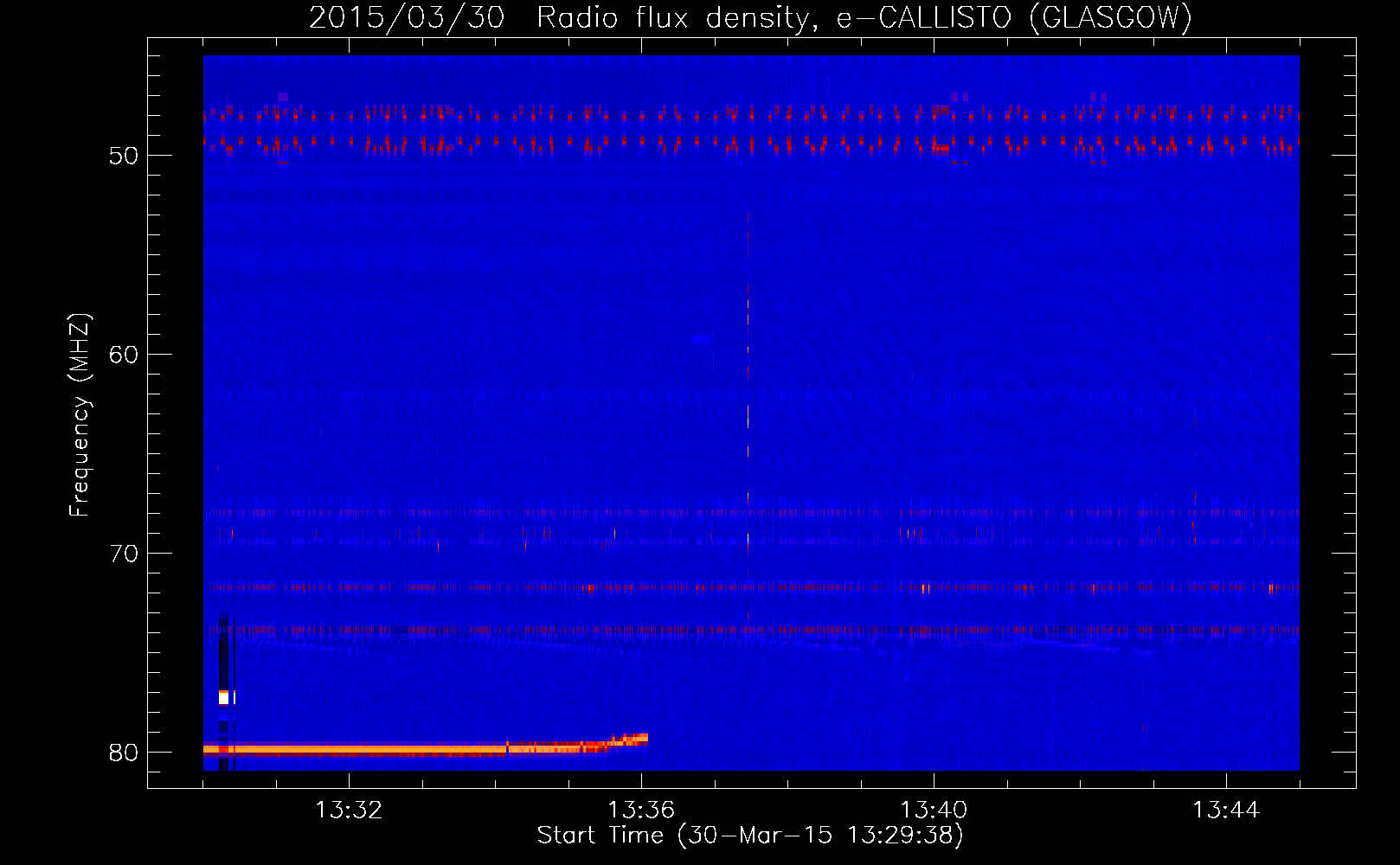Click the 'Start Time (30-Mar-15 13:29:38)' label
The width and height of the screenshot is (1400, 865).
[750, 836]
